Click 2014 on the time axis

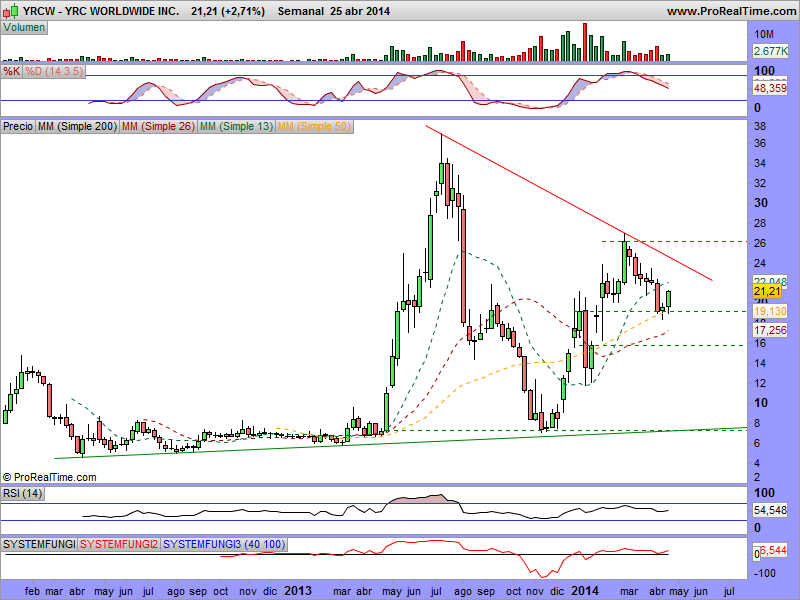pos(585,591)
